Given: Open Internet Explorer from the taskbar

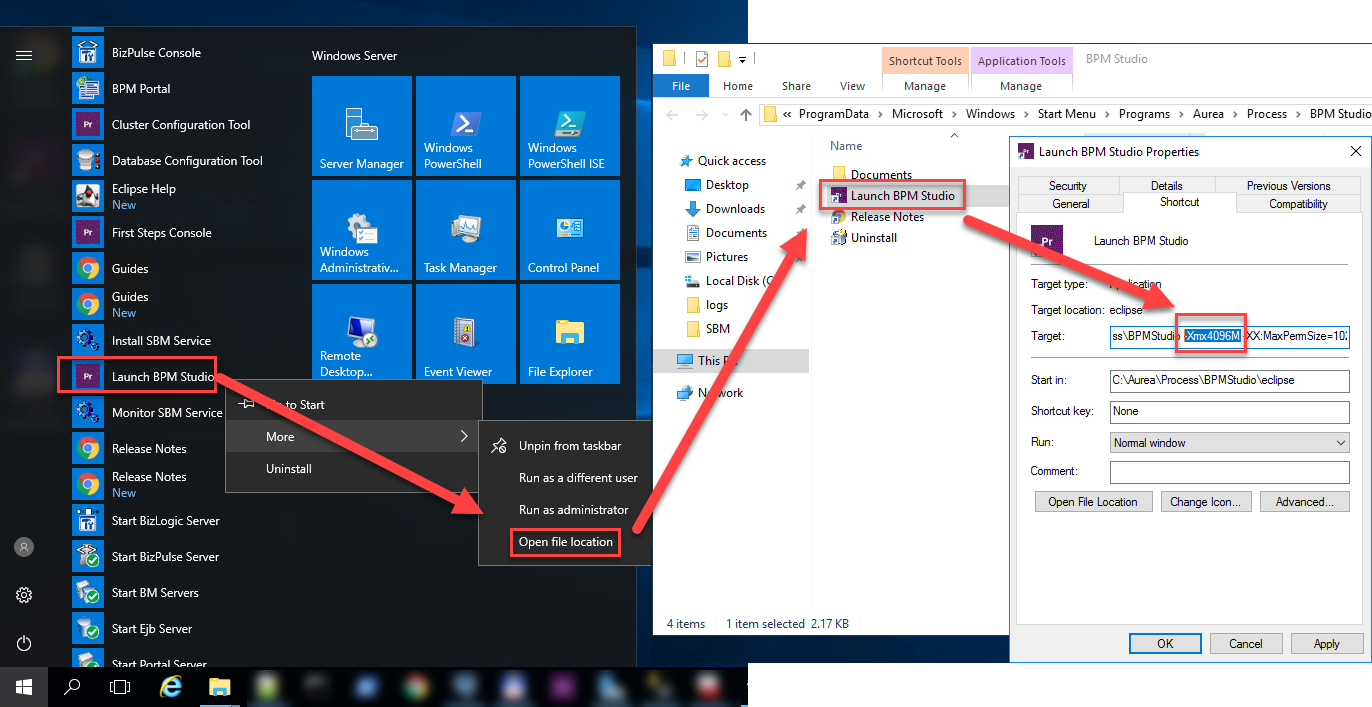Looking at the screenshot, I should coord(171,687).
